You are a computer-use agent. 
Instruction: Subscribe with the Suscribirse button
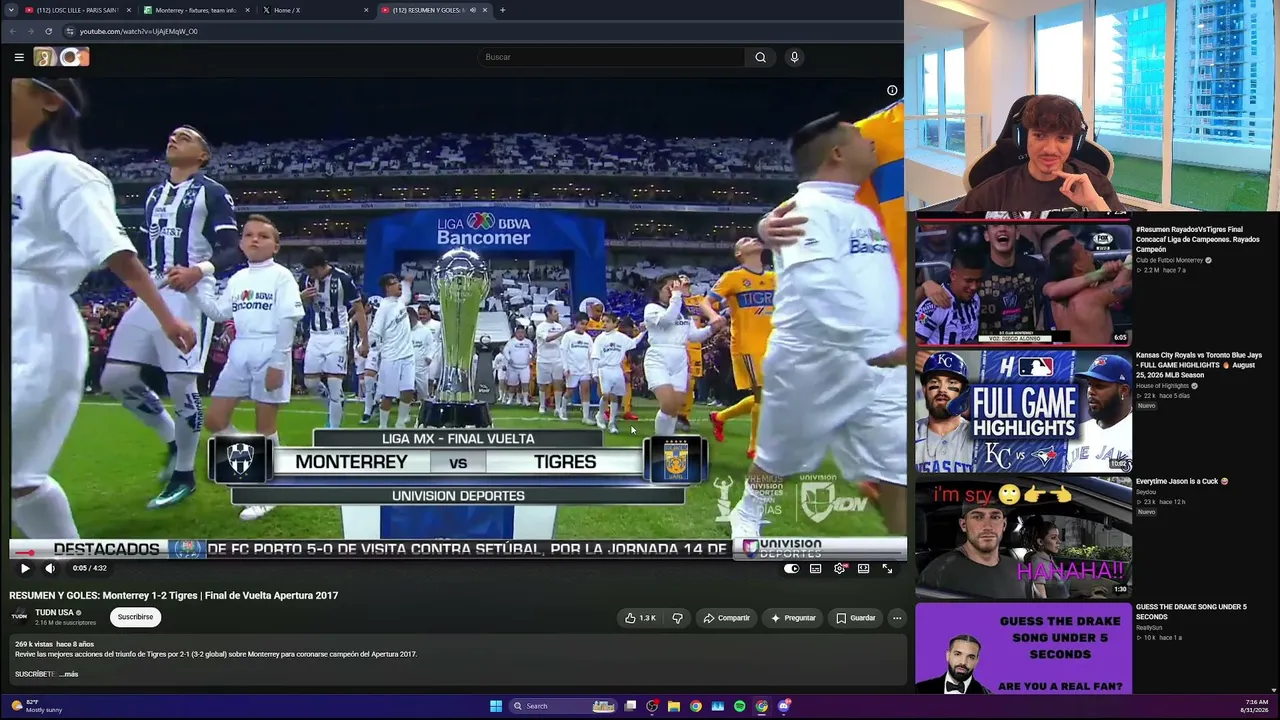click(135, 617)
